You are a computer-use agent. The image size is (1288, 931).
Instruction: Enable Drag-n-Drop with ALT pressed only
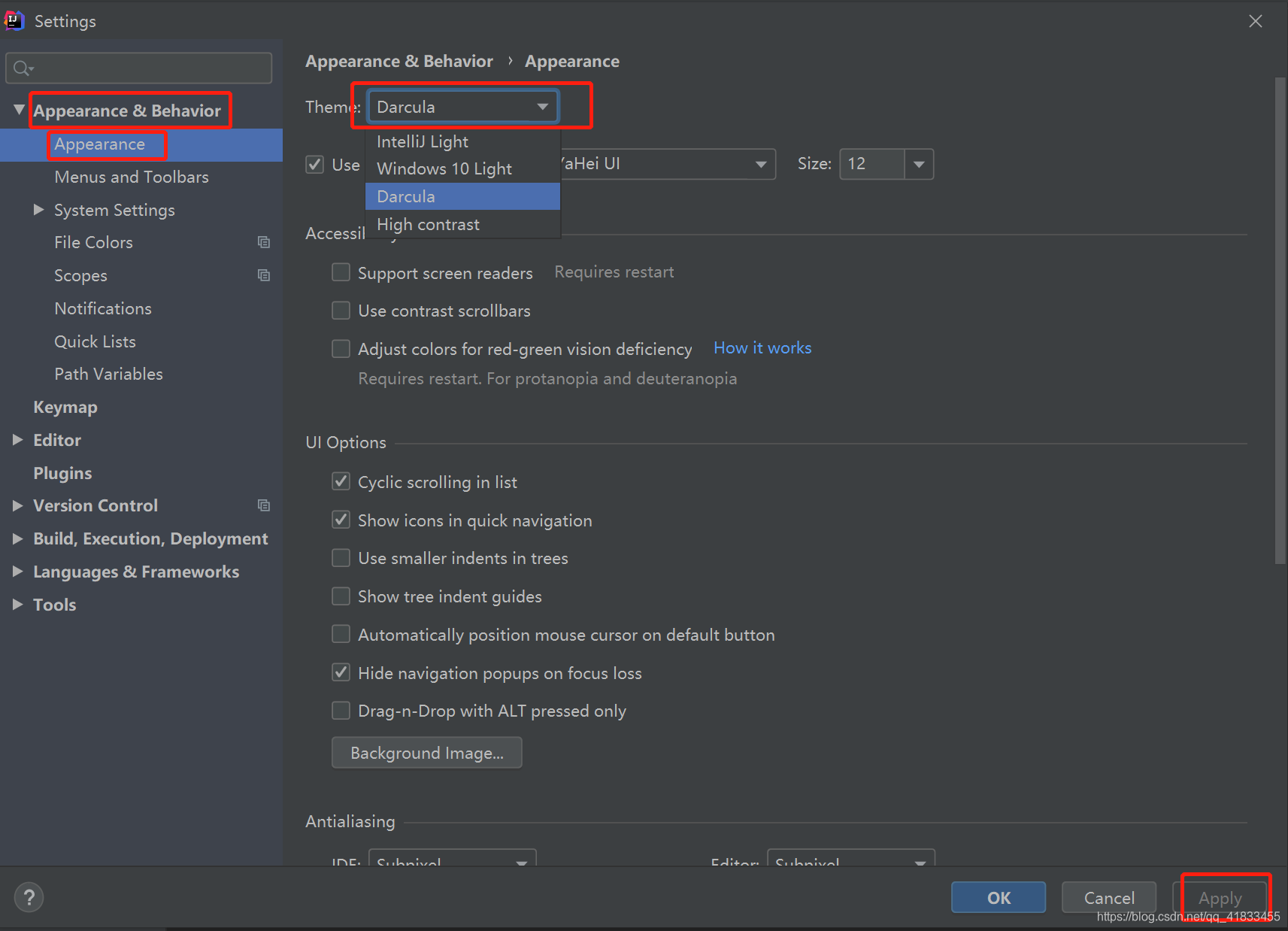[x=341, y=711]
